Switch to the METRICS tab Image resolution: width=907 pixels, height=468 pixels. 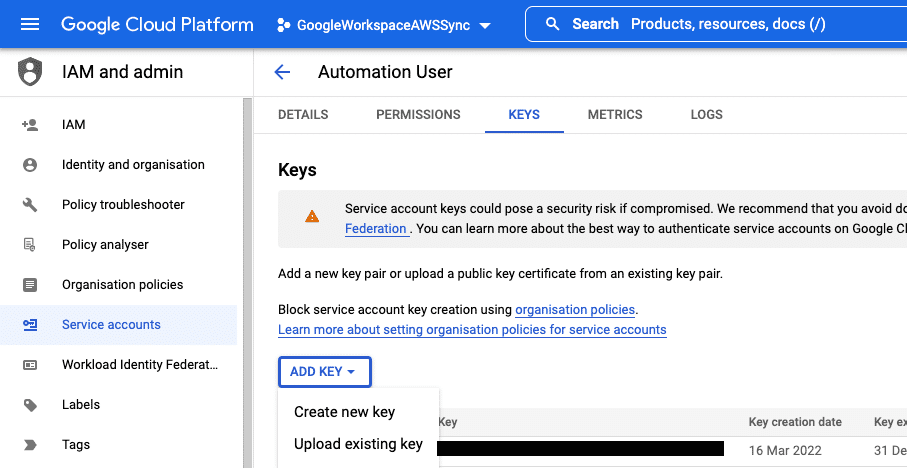[x=615, y=115]
